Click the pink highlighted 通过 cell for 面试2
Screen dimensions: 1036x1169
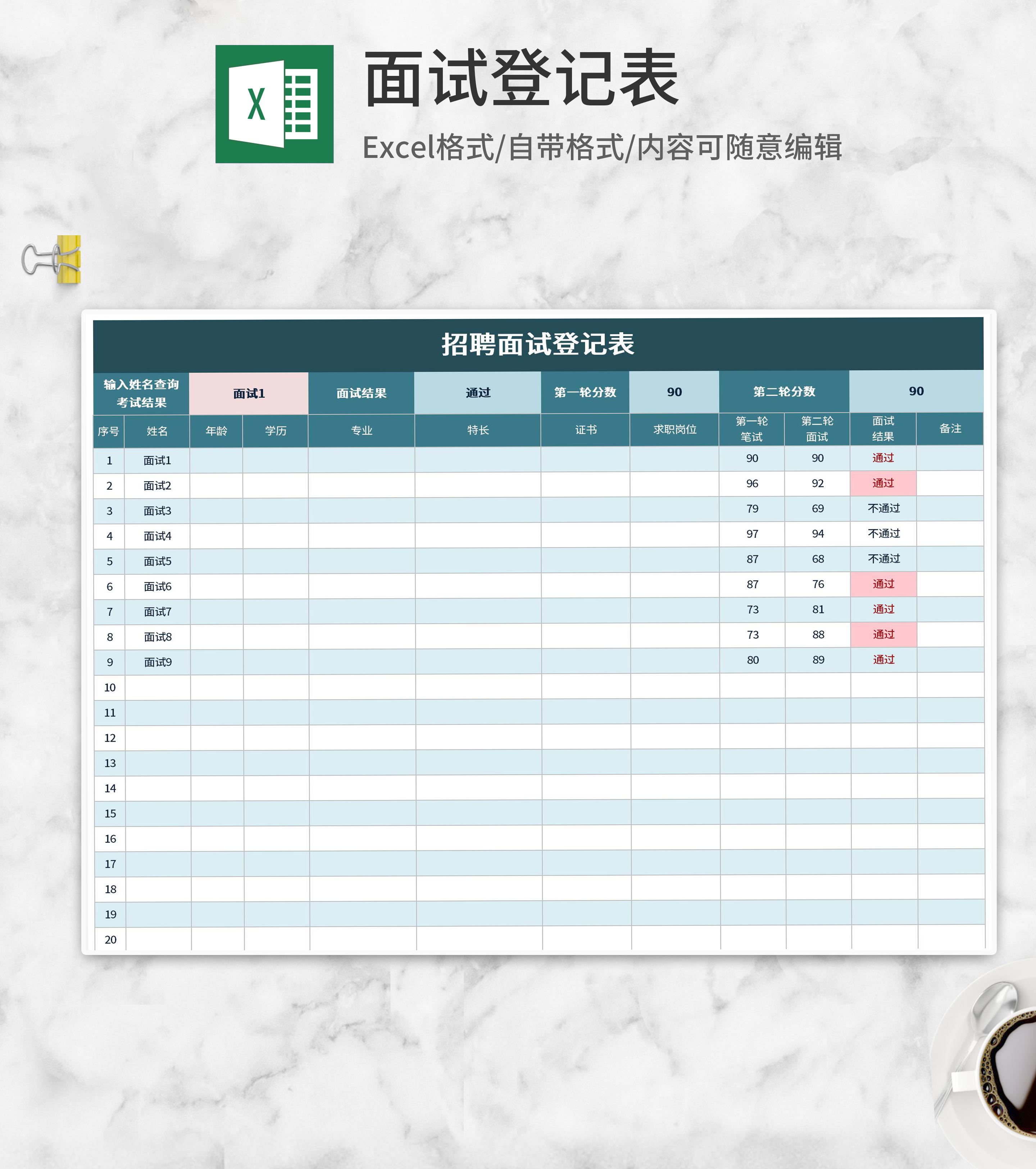pos(883,483)
